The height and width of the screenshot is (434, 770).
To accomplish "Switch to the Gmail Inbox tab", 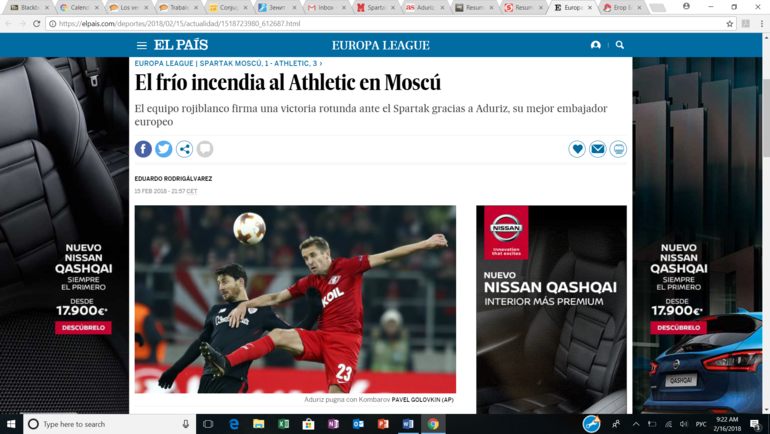I will tap(326, 7).
